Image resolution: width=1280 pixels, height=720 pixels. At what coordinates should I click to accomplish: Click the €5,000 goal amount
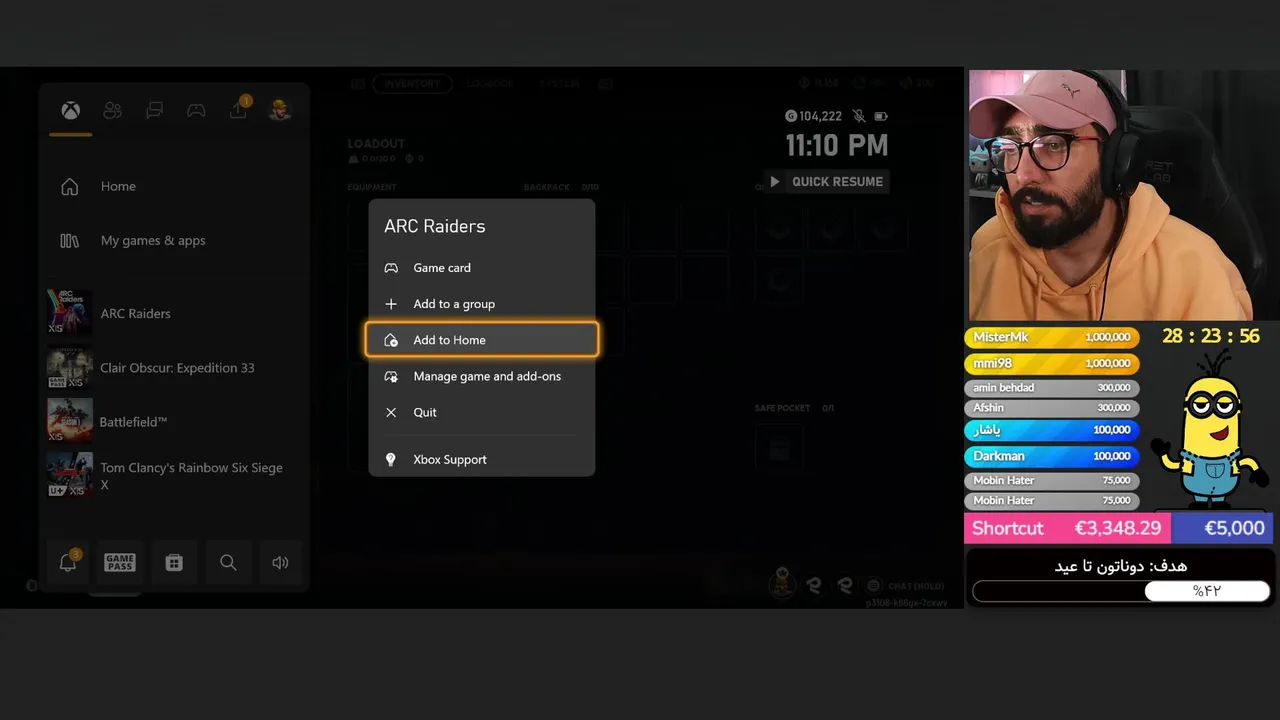click(x=1234, y=528)
